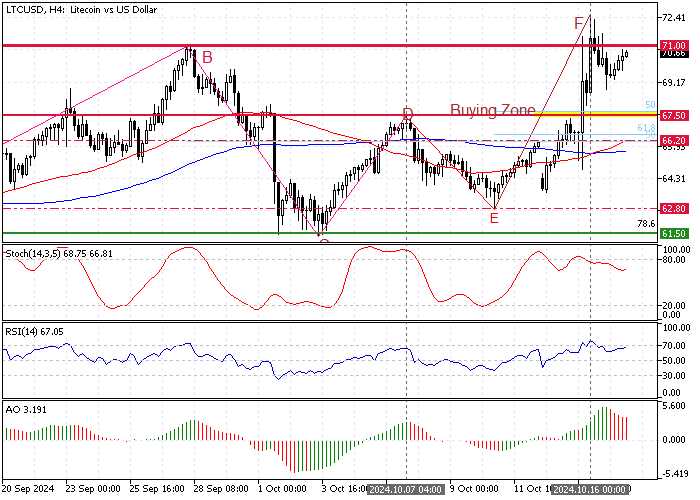Screen dimensions: 700x500
Task: Click the AO 0.000 scale value
Action: [x=675, y=440]
